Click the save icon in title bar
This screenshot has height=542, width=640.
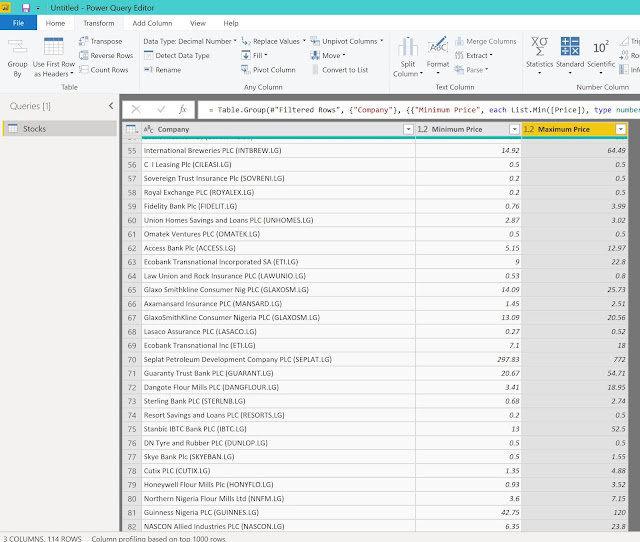click(x=26, y=8)
